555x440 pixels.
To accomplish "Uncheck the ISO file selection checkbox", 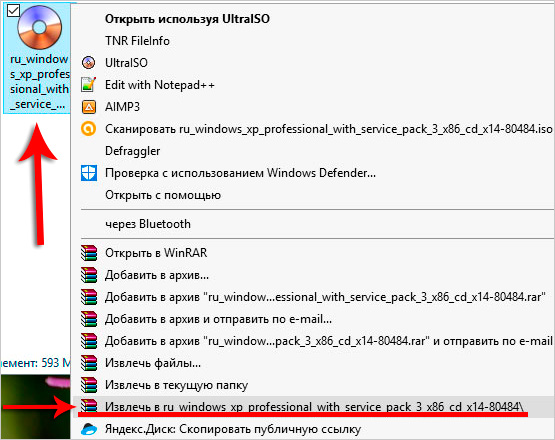I will pyautogui.click(x=13, y=11).
